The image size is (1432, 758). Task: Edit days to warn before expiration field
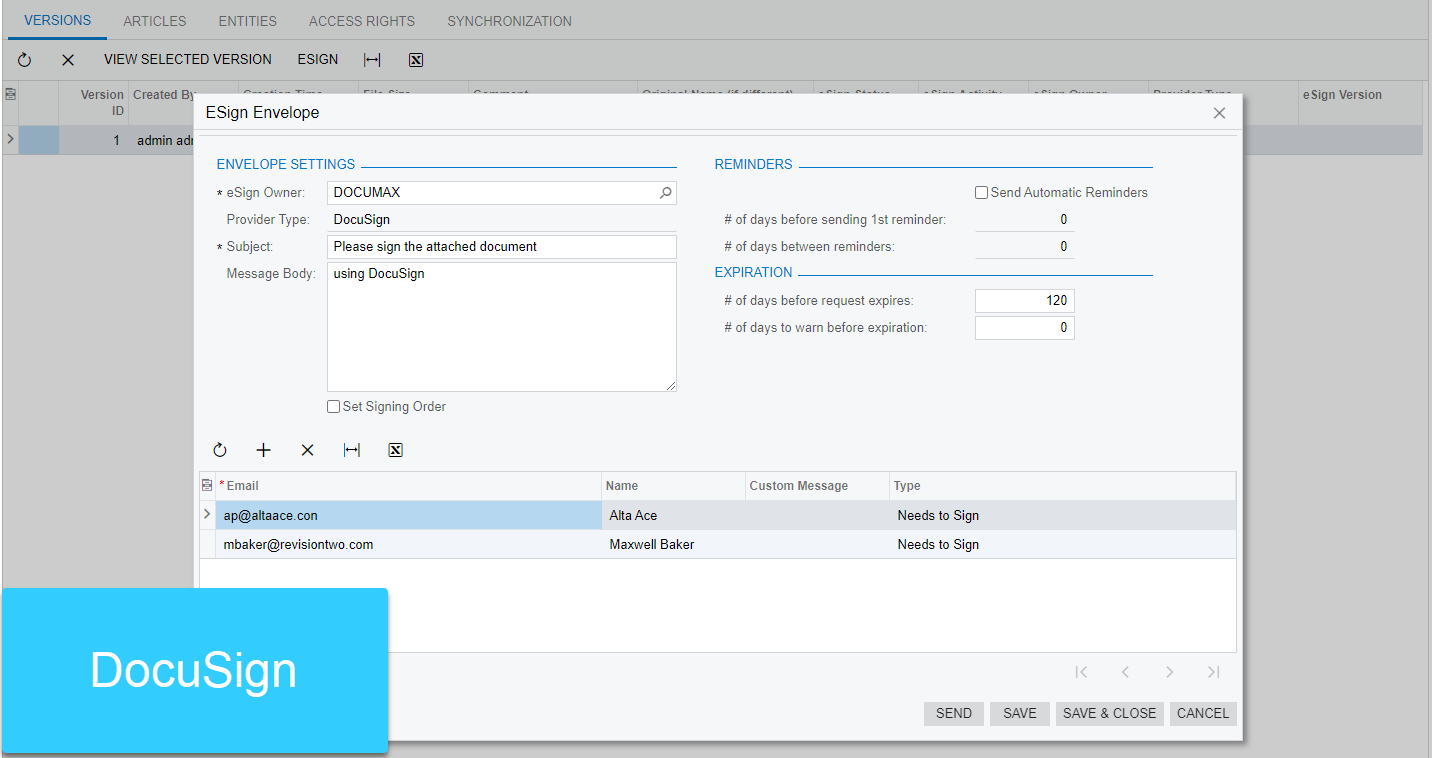[x=1025, y=328]
